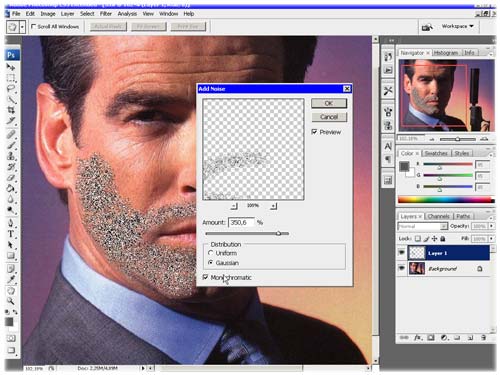The height and width of the screenshot is (375, 500).
Task: Open the Analysis menu
Action: coord(127,14)
